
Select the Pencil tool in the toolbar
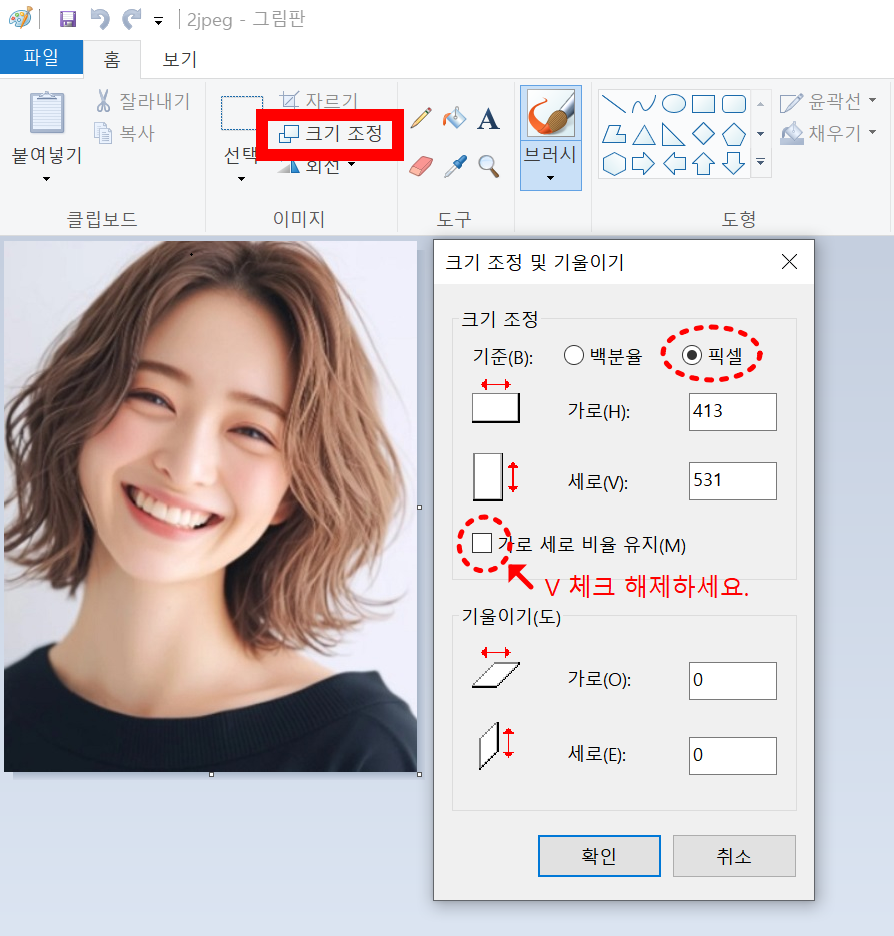(x=420, y=117)
